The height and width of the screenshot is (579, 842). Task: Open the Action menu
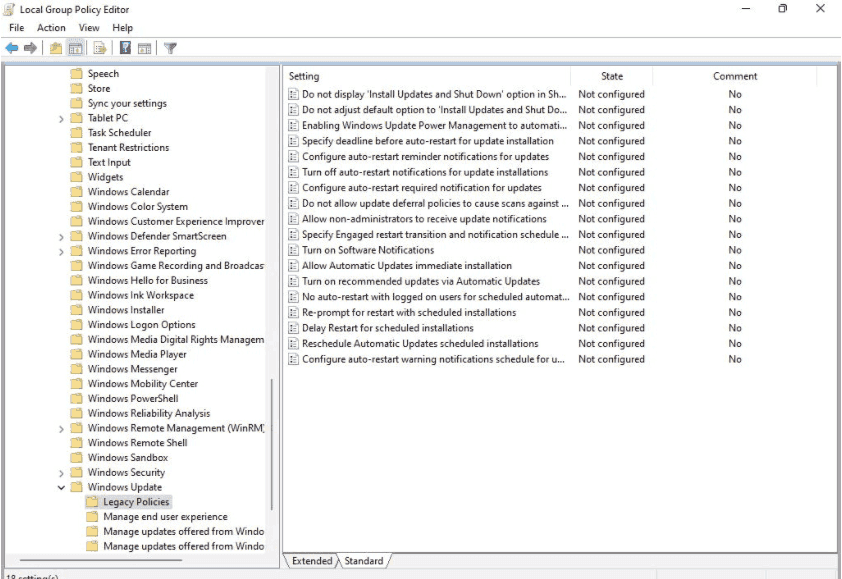pos(51,28)
